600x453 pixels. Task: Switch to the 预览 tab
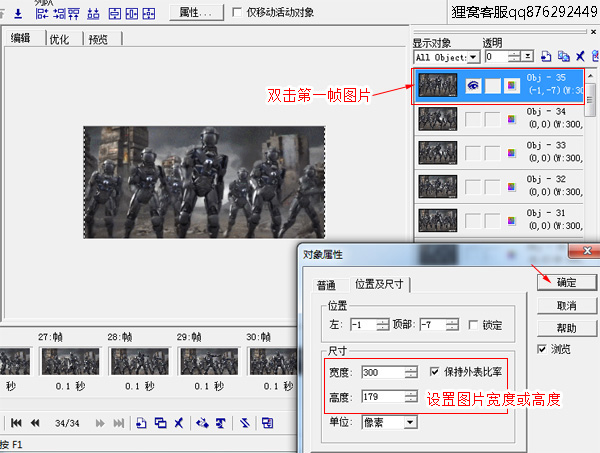98,39
